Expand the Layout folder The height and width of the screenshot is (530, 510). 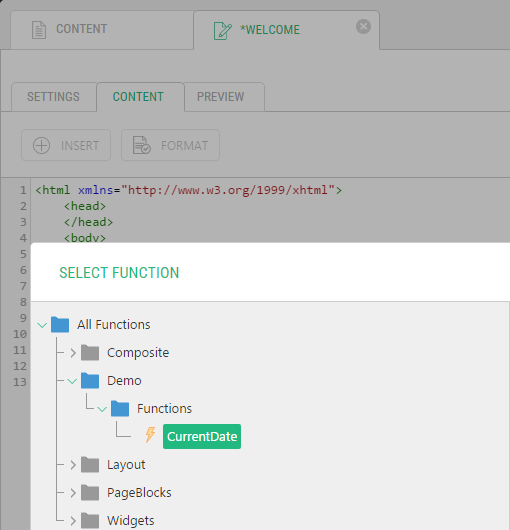click(x=73, y=465)
